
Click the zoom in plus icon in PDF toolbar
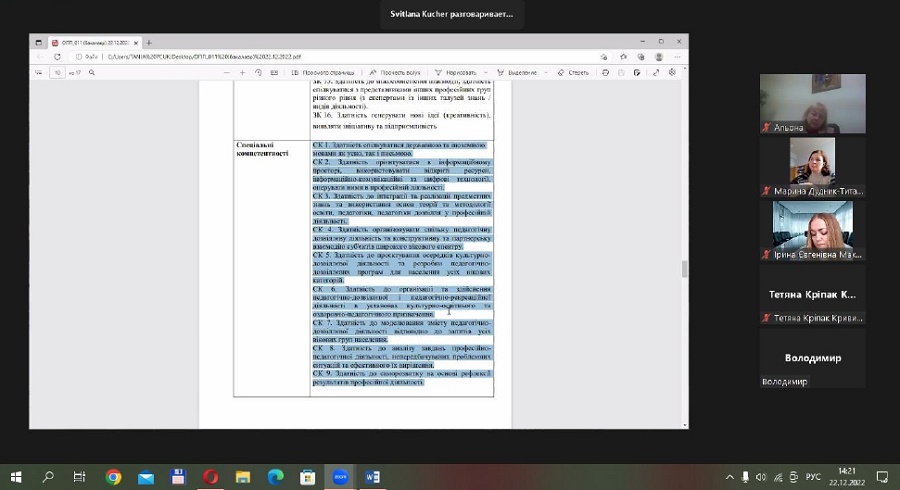pos(242,73)
